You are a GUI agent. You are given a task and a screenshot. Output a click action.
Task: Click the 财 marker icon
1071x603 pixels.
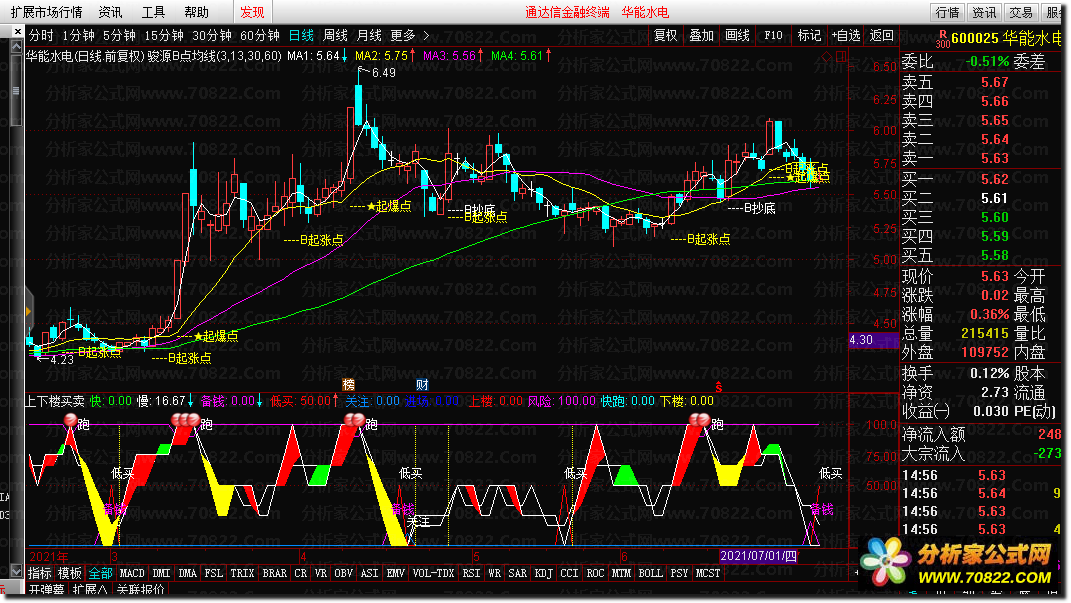point(422,385)
